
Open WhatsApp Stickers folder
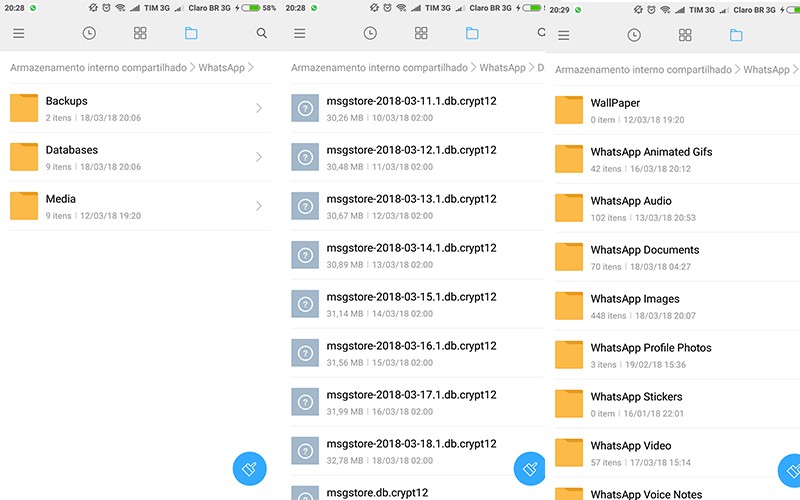coord(677,404)
